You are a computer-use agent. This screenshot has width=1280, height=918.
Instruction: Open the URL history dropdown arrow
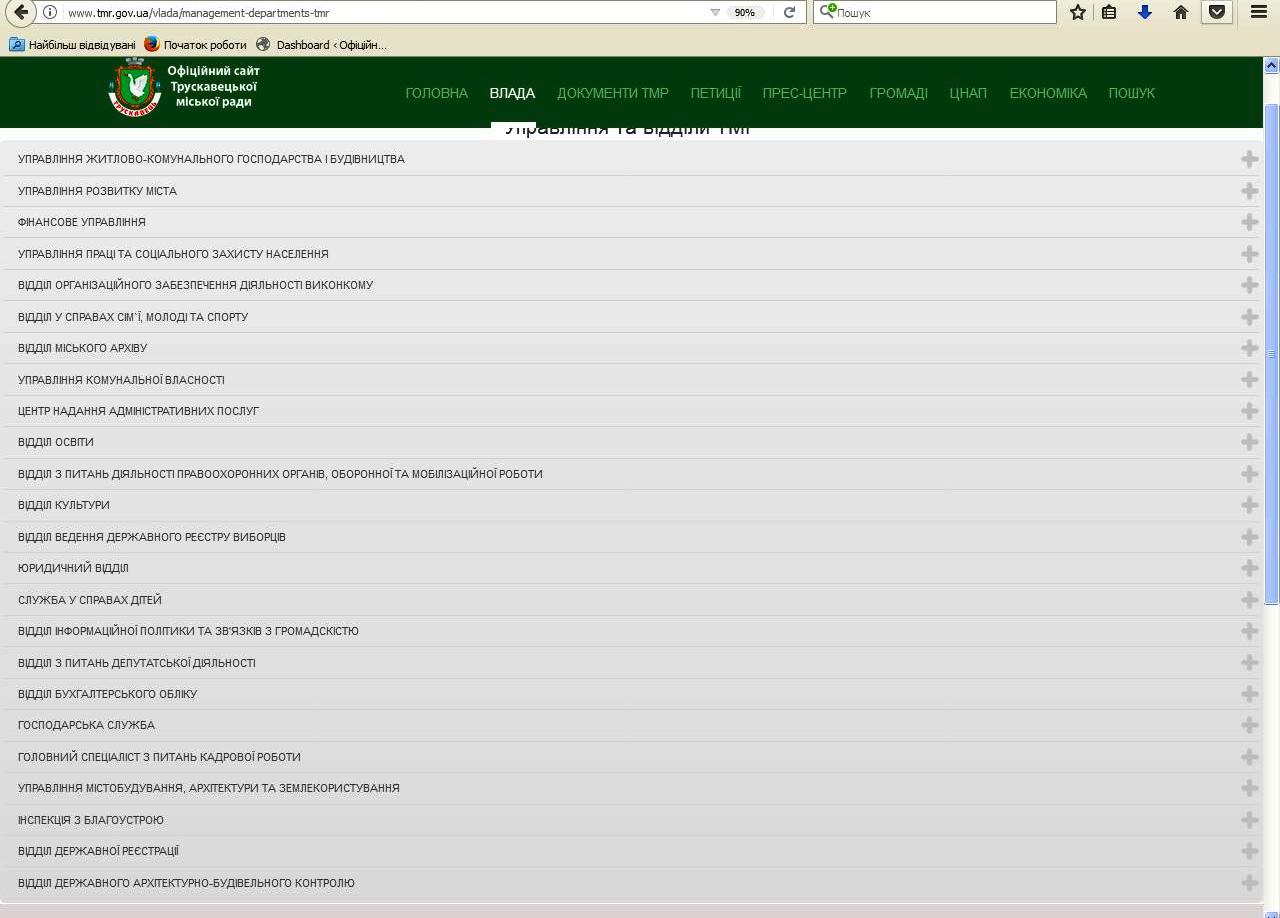(x=715, y=13)
